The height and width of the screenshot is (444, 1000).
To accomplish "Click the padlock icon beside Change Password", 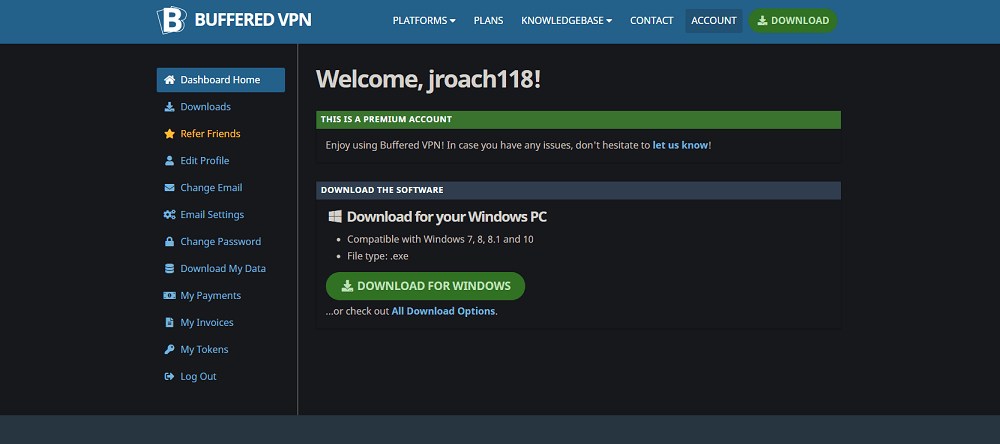I will [170, 241].
